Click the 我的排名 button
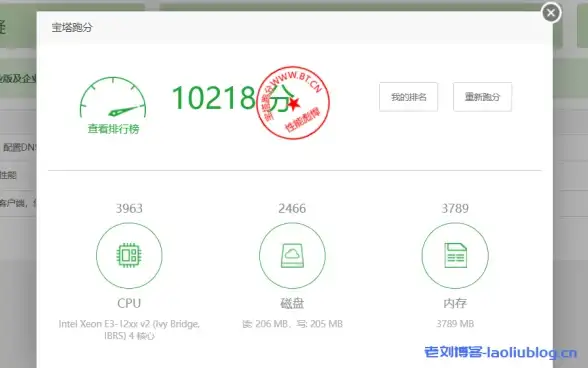The width and height of the screenshot is (588, 368). (408, 97)
